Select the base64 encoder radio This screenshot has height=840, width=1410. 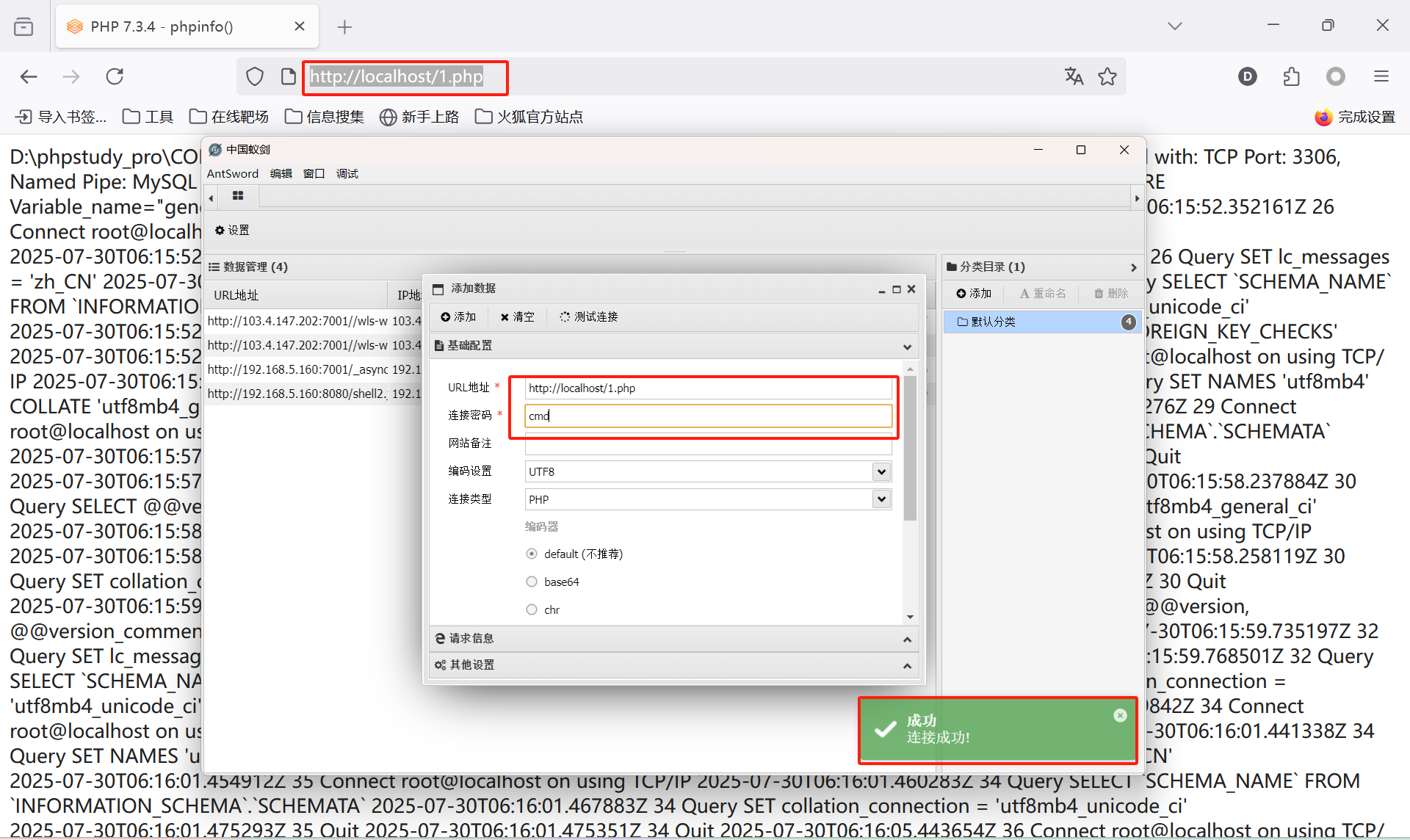coord(532,582)
